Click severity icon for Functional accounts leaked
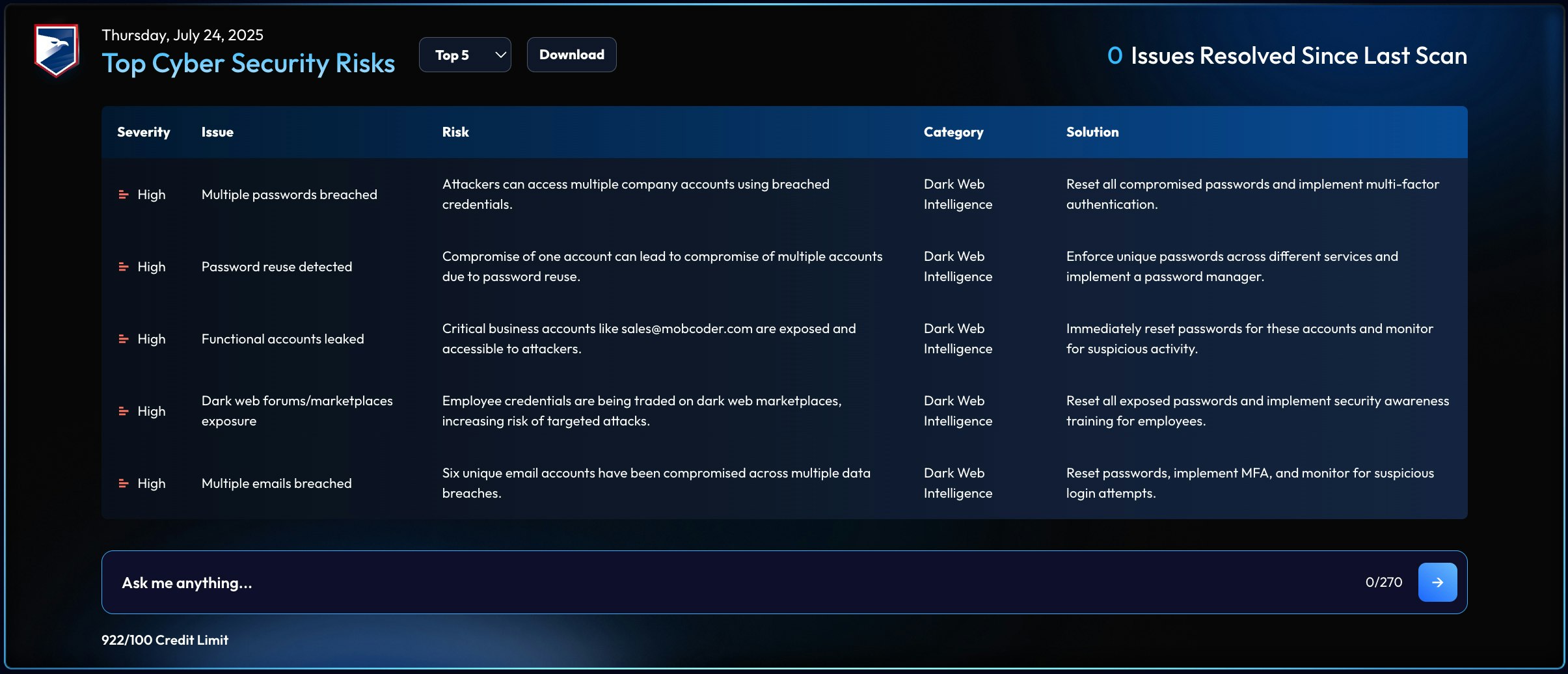The height and width of the screenshot is (674, 1568). pos(124,339)
